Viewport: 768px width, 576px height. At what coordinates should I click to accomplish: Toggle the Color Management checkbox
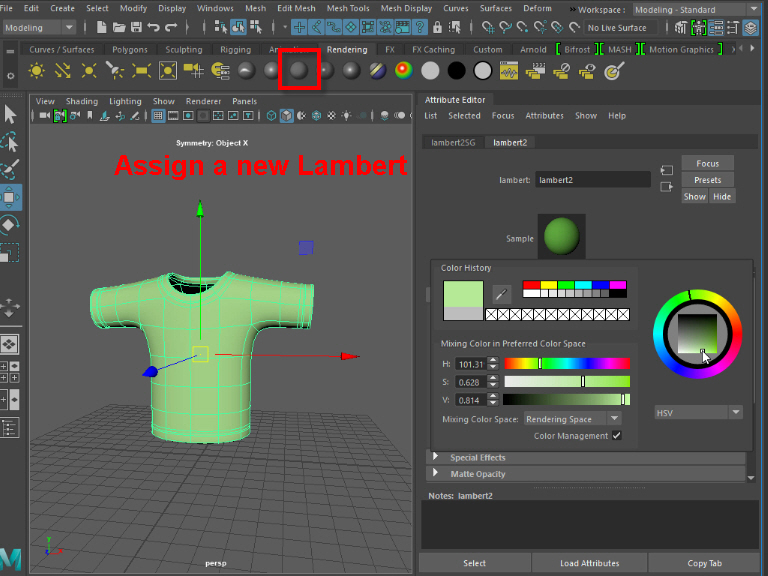click(x=616, y=436)
